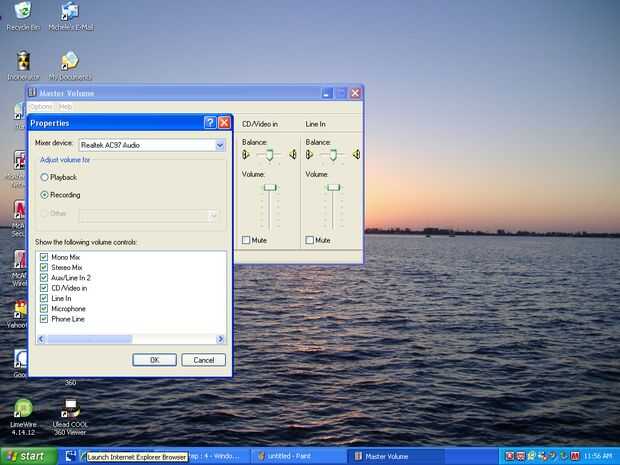Click the 11:56 AM taskbar clock
This screenshot has width=620, height=465.
point(598,456)
